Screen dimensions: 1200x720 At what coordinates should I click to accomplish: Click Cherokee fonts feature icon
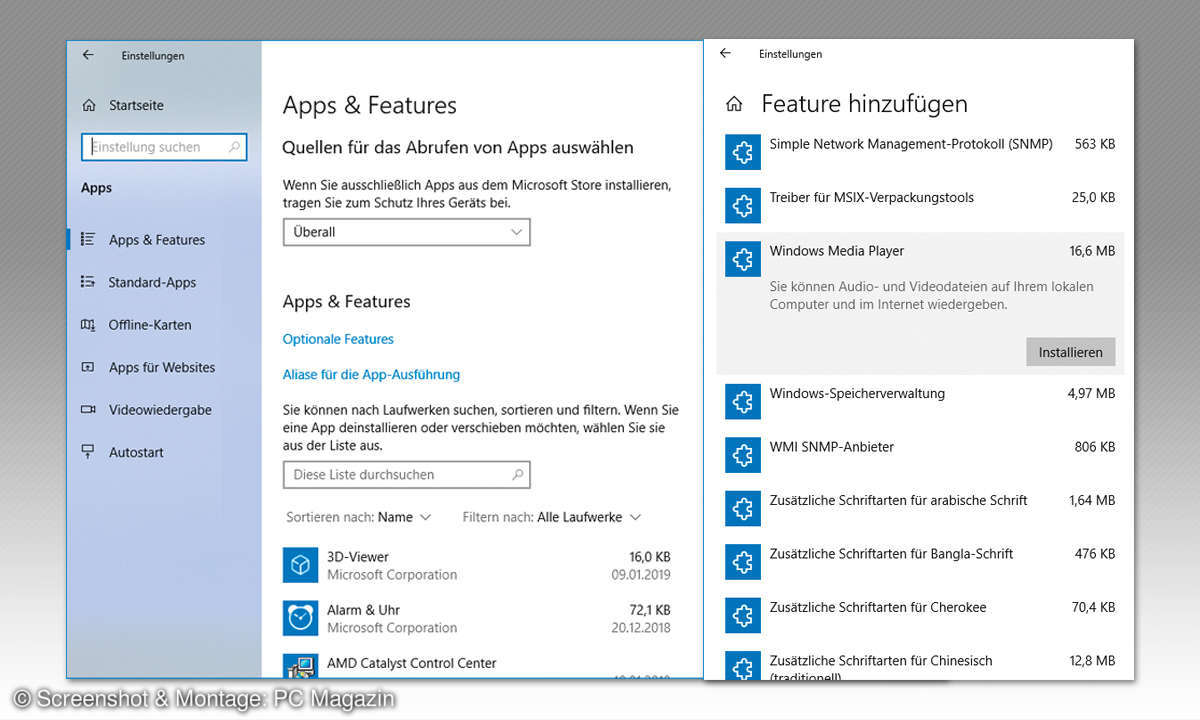(743, 616)
